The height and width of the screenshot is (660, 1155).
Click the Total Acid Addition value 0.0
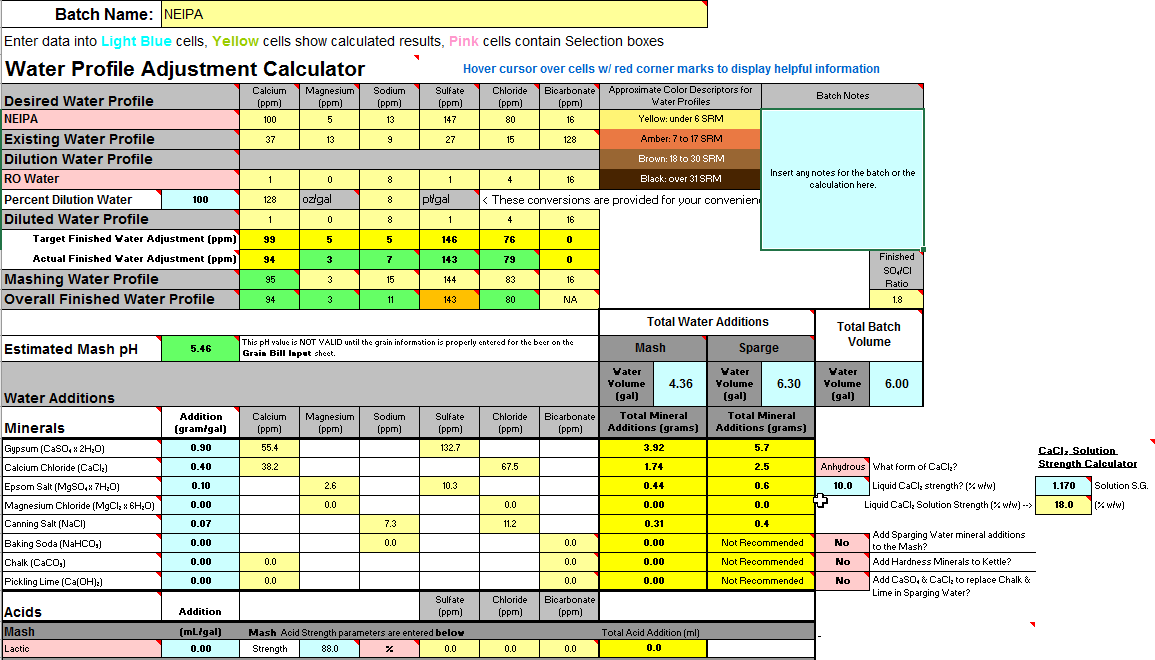(653, 648)
